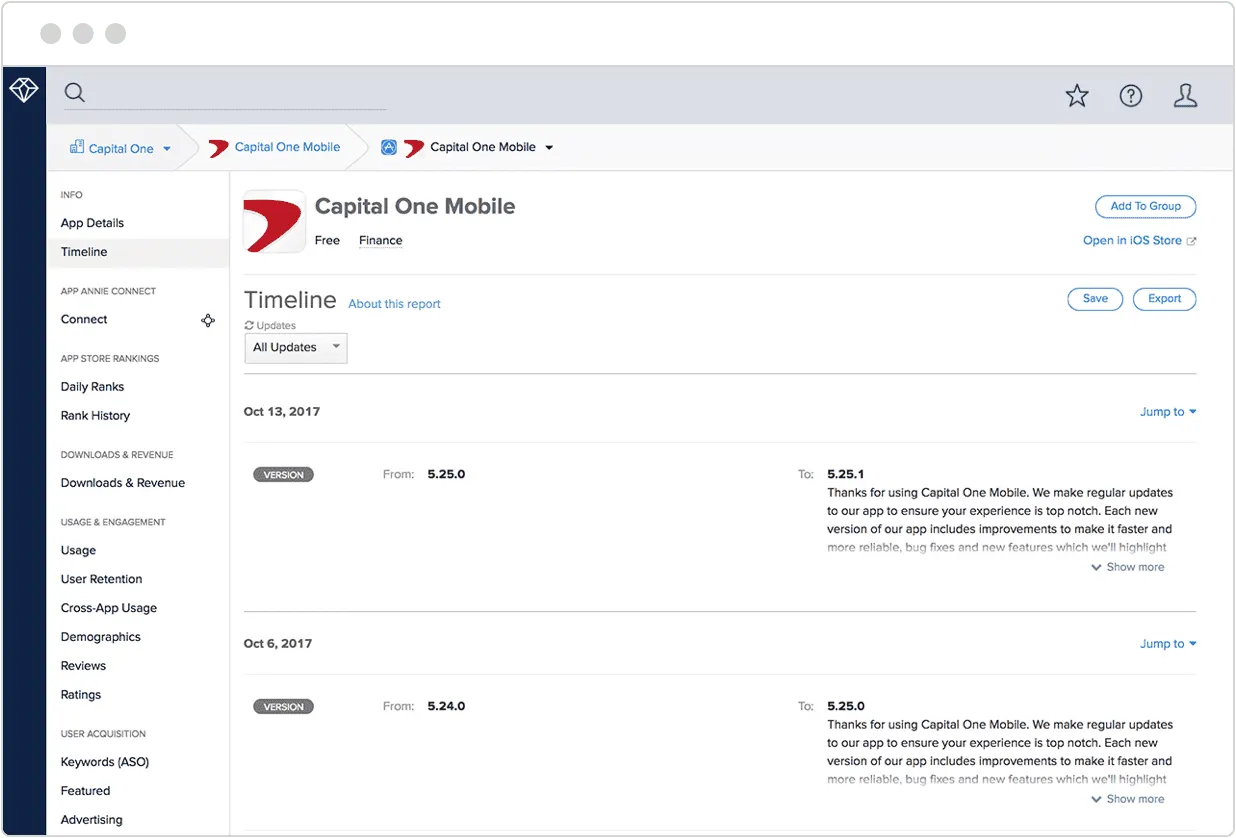Click Open in iOS Store link
The height and width of the screenshot is (838, 1236).
(x=1132, y=241)
